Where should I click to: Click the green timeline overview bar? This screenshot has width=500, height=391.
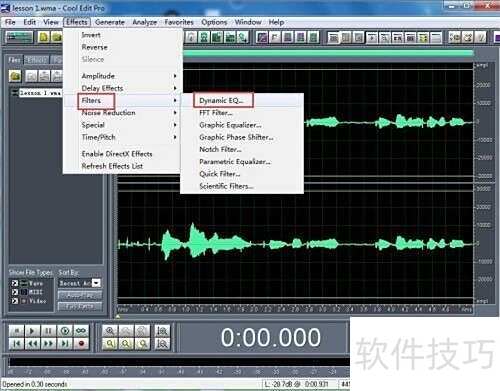[328, 53]
